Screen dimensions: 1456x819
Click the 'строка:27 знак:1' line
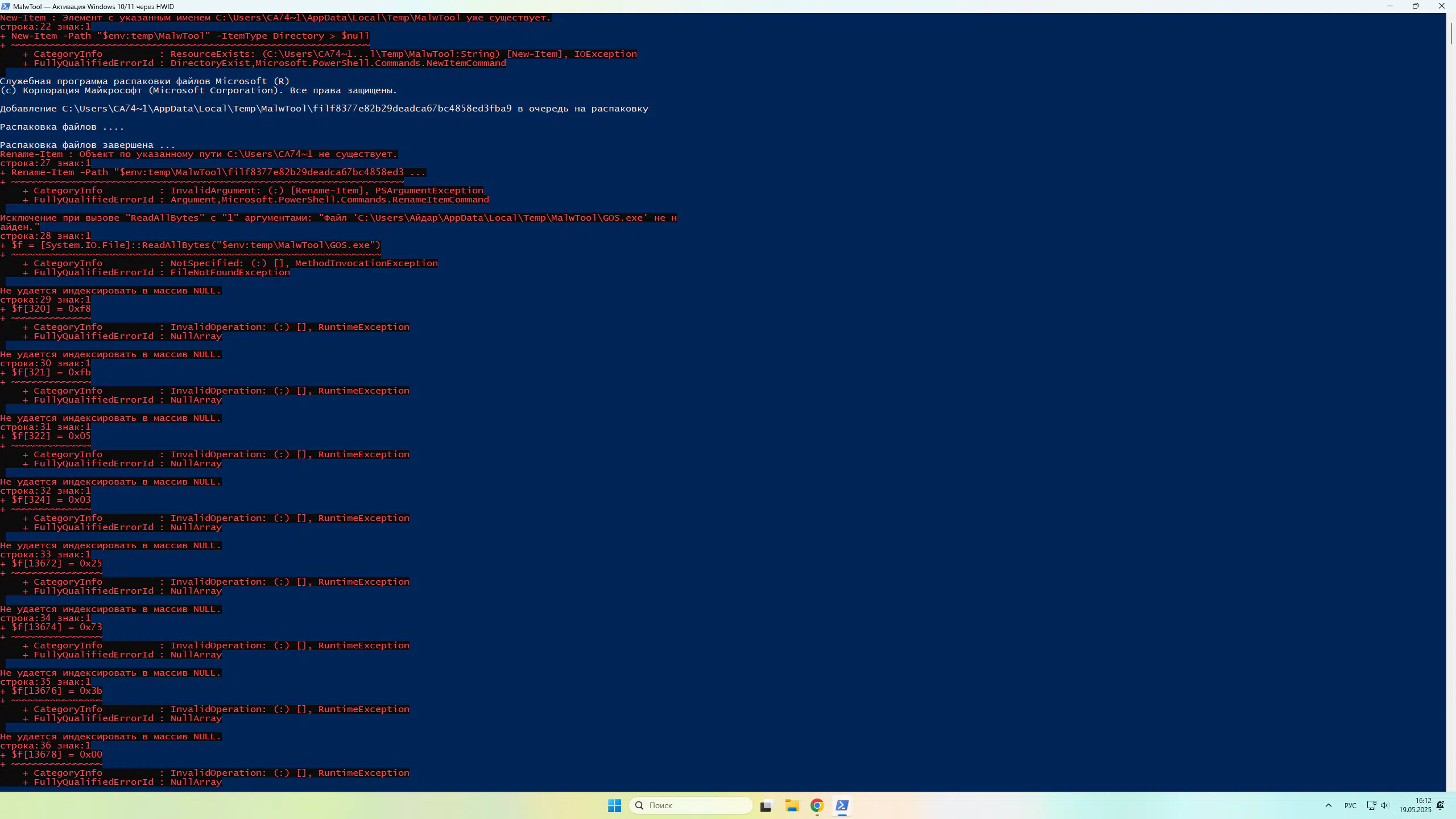point(45,163)
